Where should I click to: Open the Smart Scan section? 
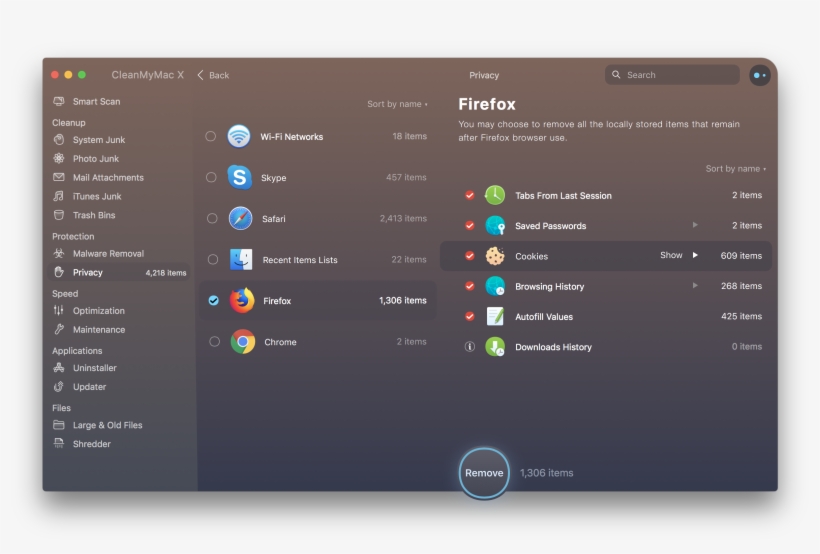pos(96,101)
